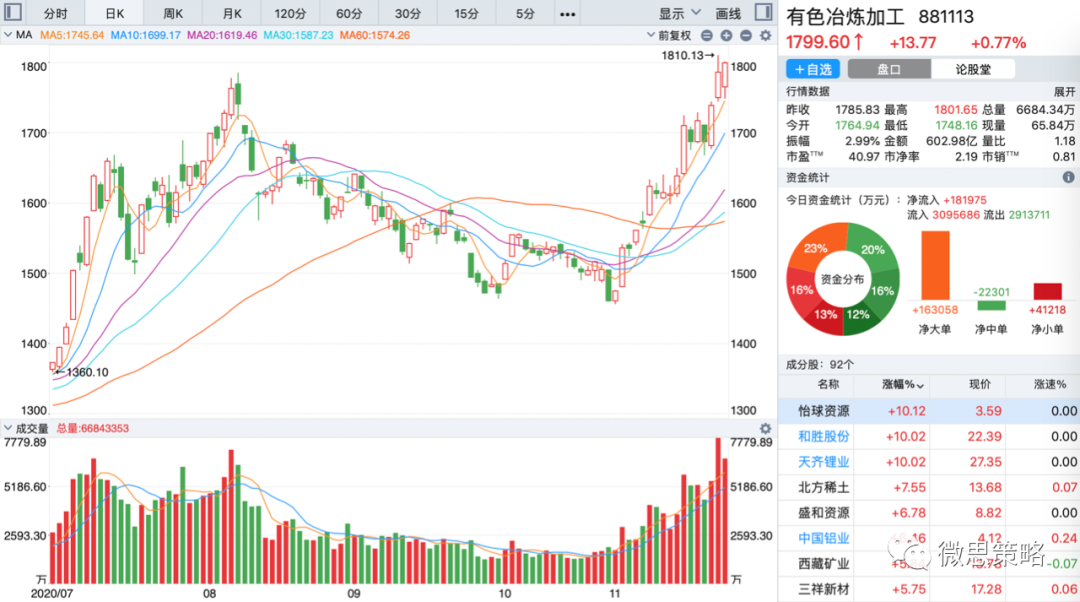Switch to the 周K tab
1080x602 pixels.
(173, 14)
